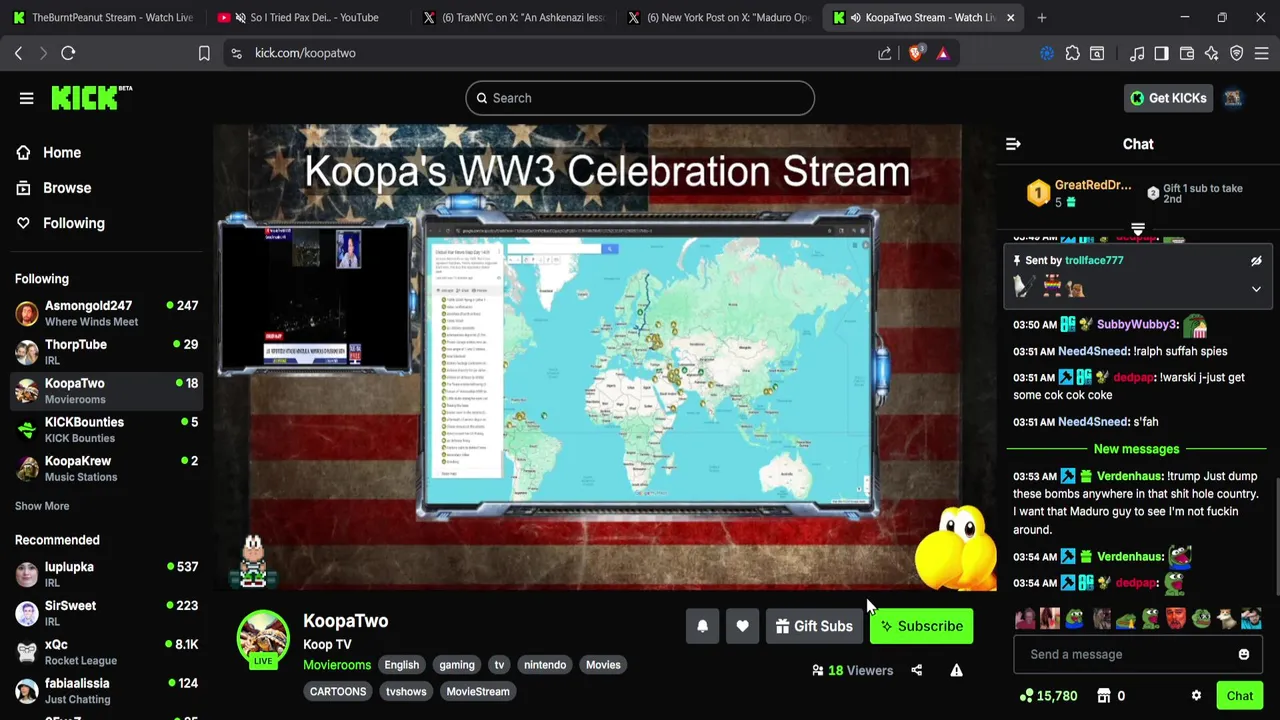
Task: Click KoopaTwo channel avatar
Action: click(x=263, y=638)
